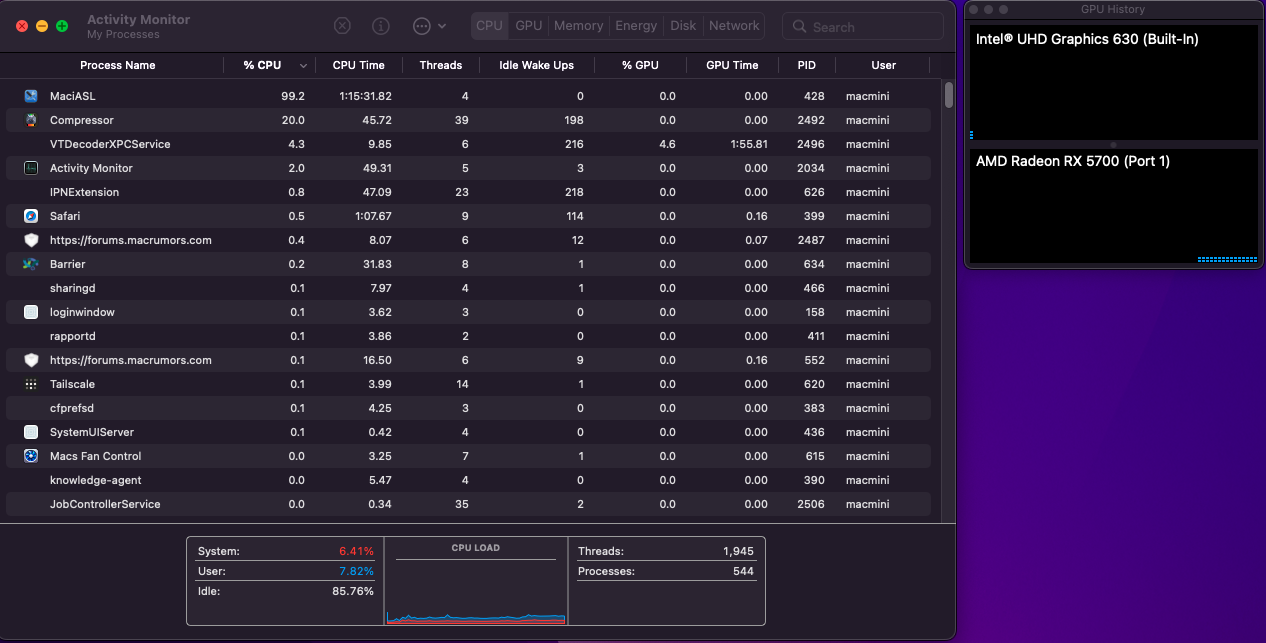Switch to the GPU tab
Viewport: 1266px width, 643px height.
[529, 26]
